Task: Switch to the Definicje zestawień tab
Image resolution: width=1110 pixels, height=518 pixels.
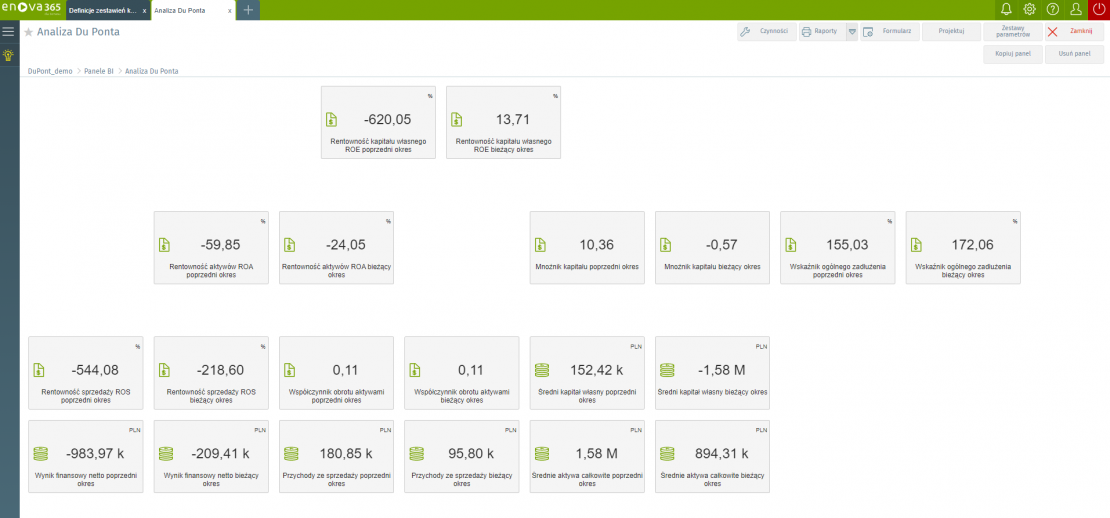Action: [x=102, y=10]
